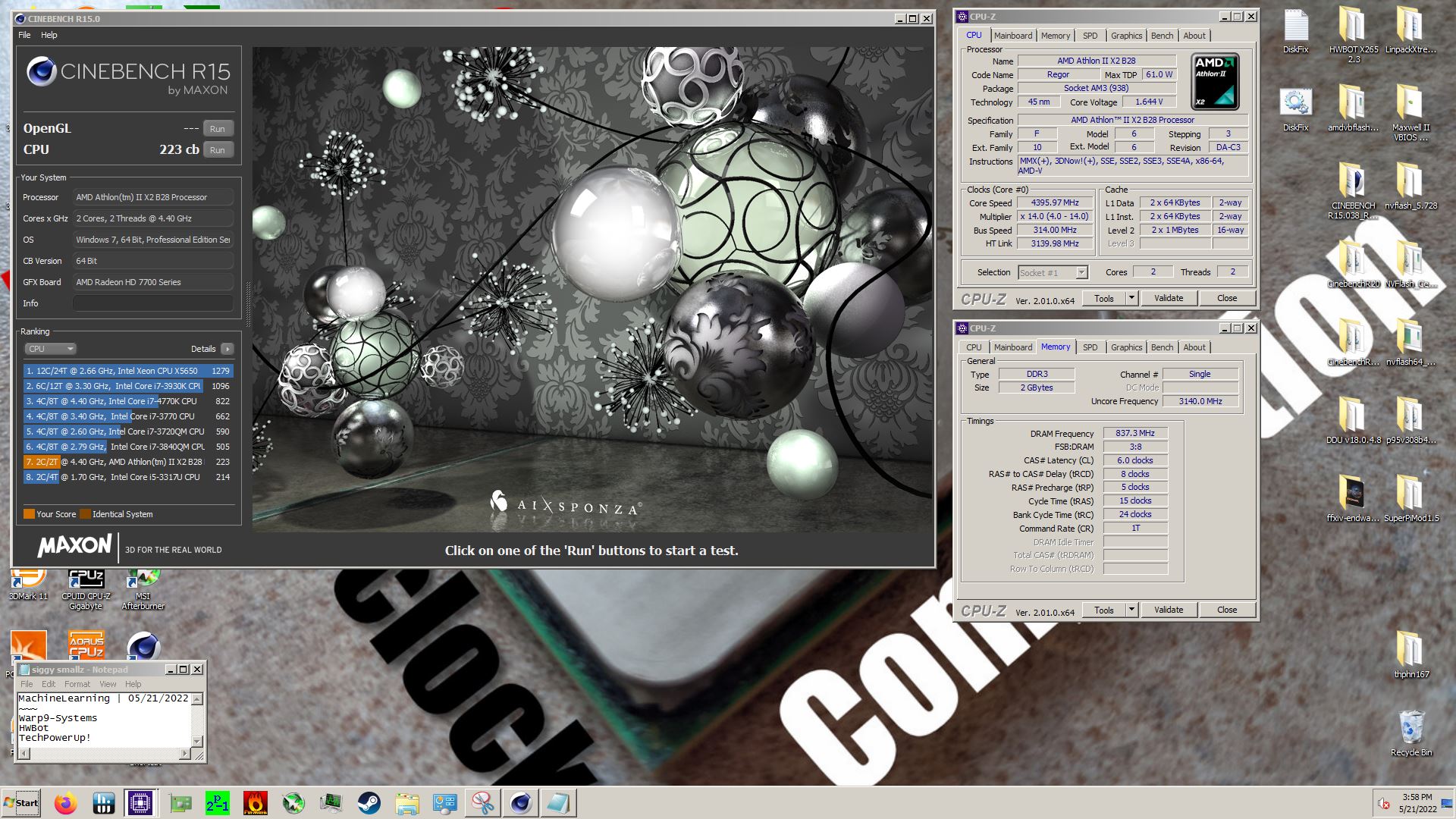Open the Notepad Format menu
Viewport: 1456px width, 819px height.
click(77, 684)
